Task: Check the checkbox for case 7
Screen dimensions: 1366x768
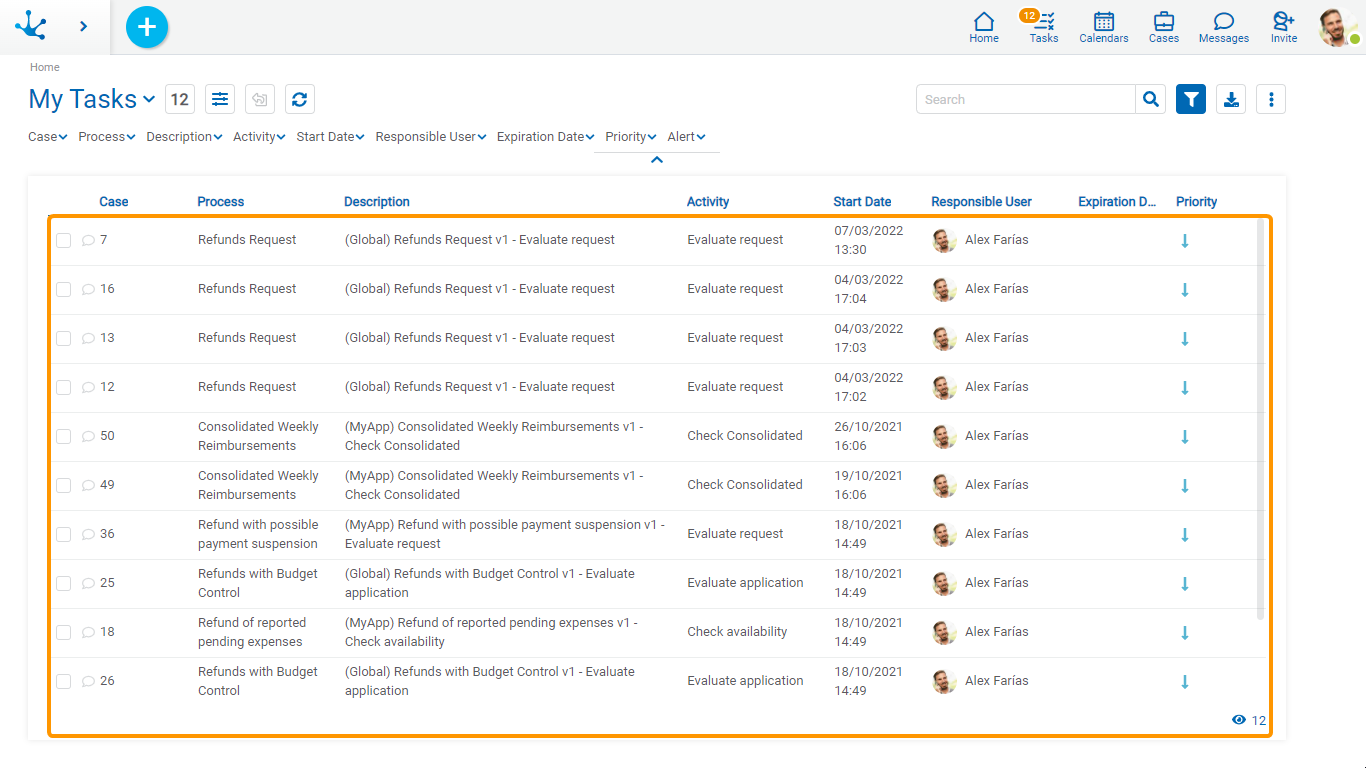Action: (x=64, y=240)
